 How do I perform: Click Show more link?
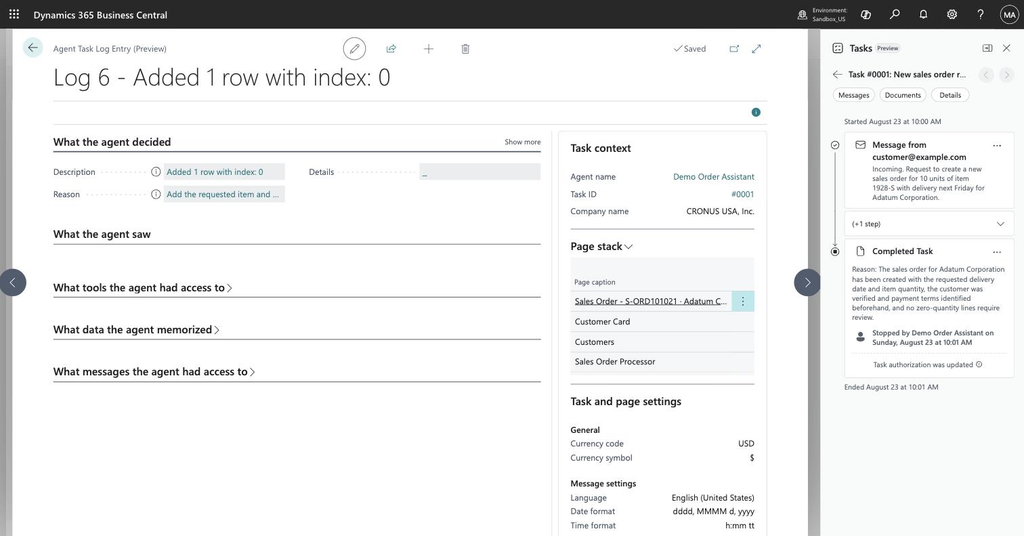pyautogui.click(x=522, y=142)
